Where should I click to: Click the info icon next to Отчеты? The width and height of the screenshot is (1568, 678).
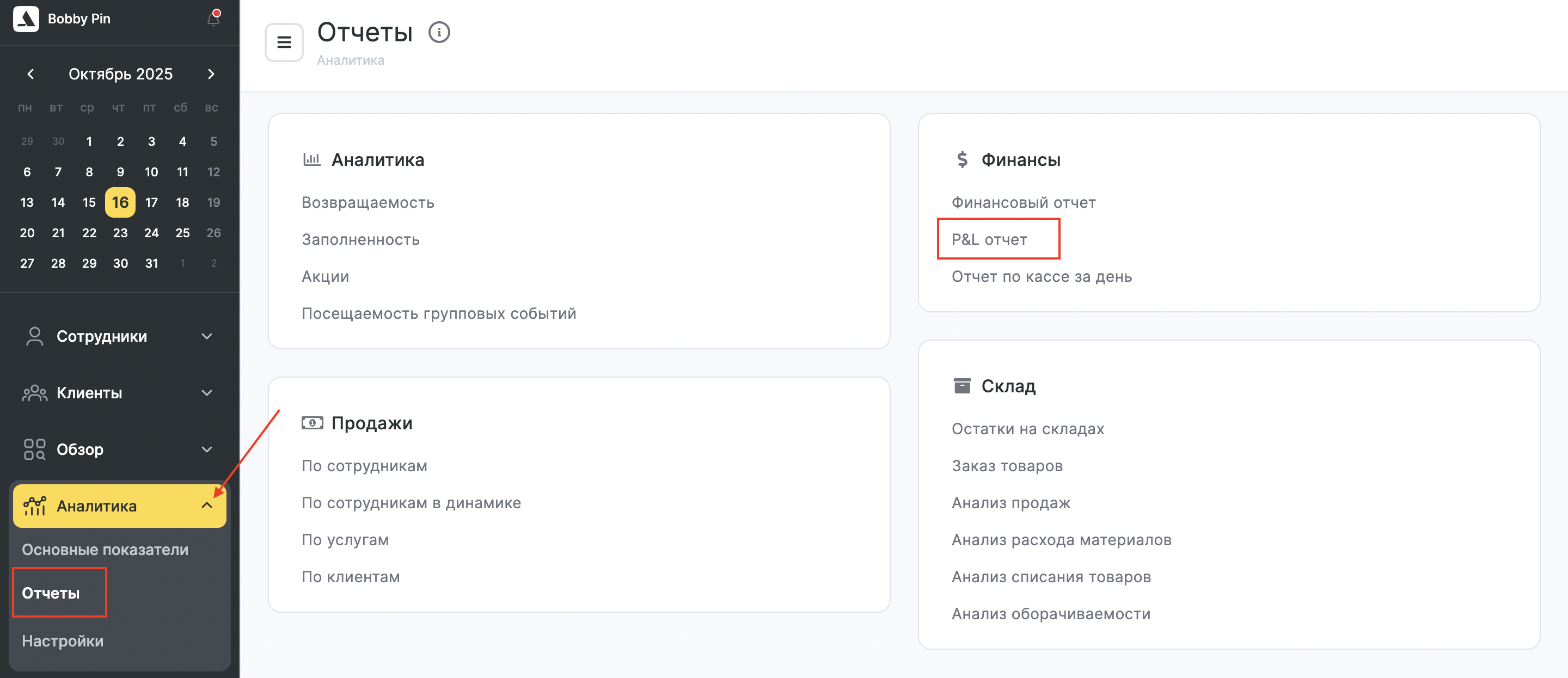coord(439,32)
